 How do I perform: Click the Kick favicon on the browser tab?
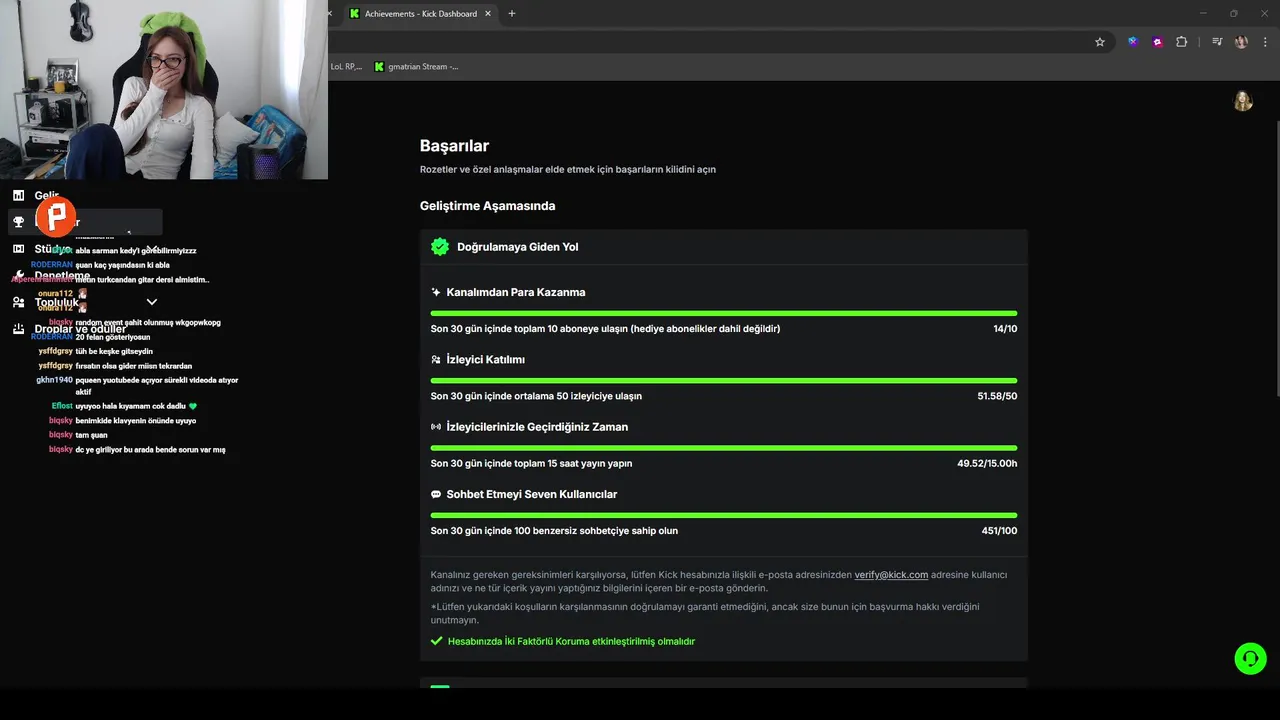click(x=354, y=14)
